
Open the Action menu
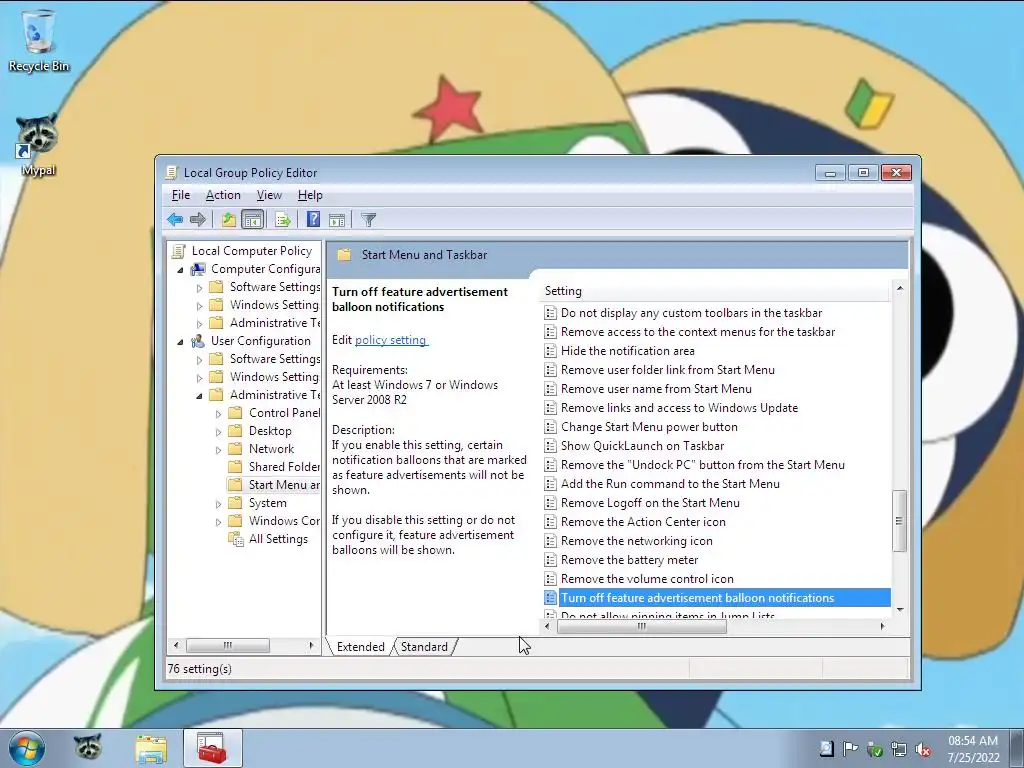tap(223, 195)
